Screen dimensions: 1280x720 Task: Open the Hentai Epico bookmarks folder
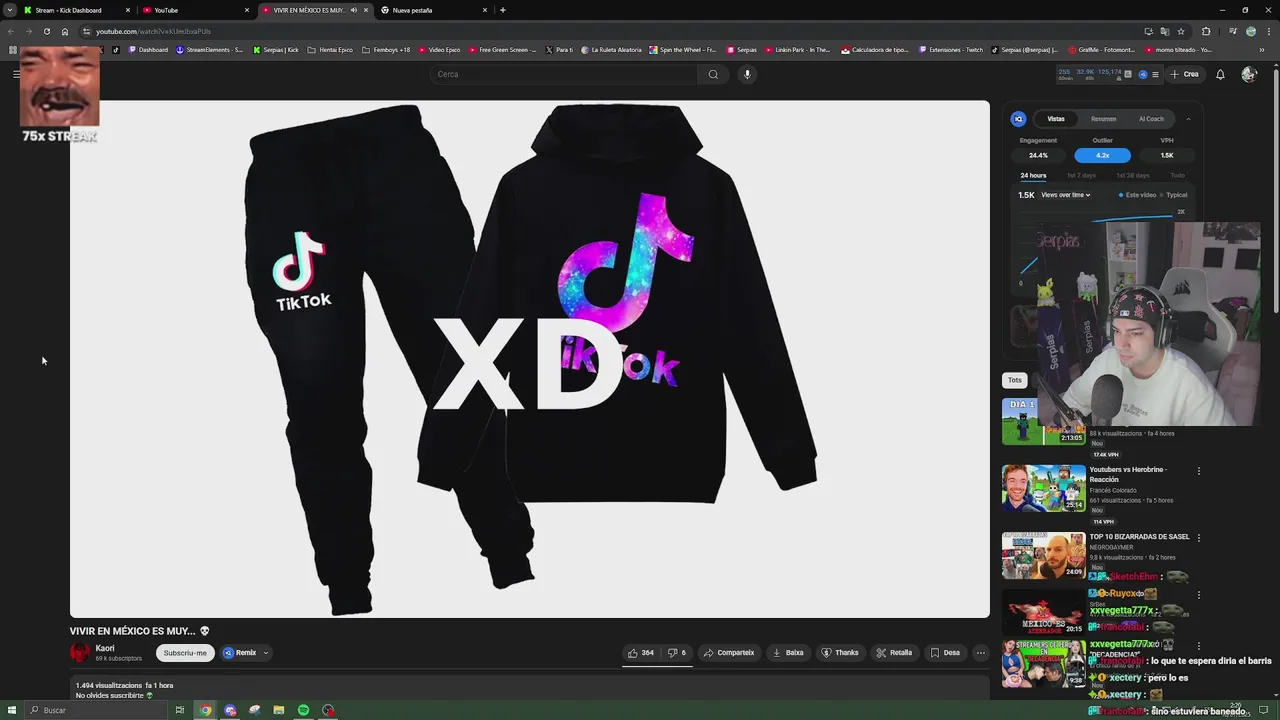(x=330, y=50)
